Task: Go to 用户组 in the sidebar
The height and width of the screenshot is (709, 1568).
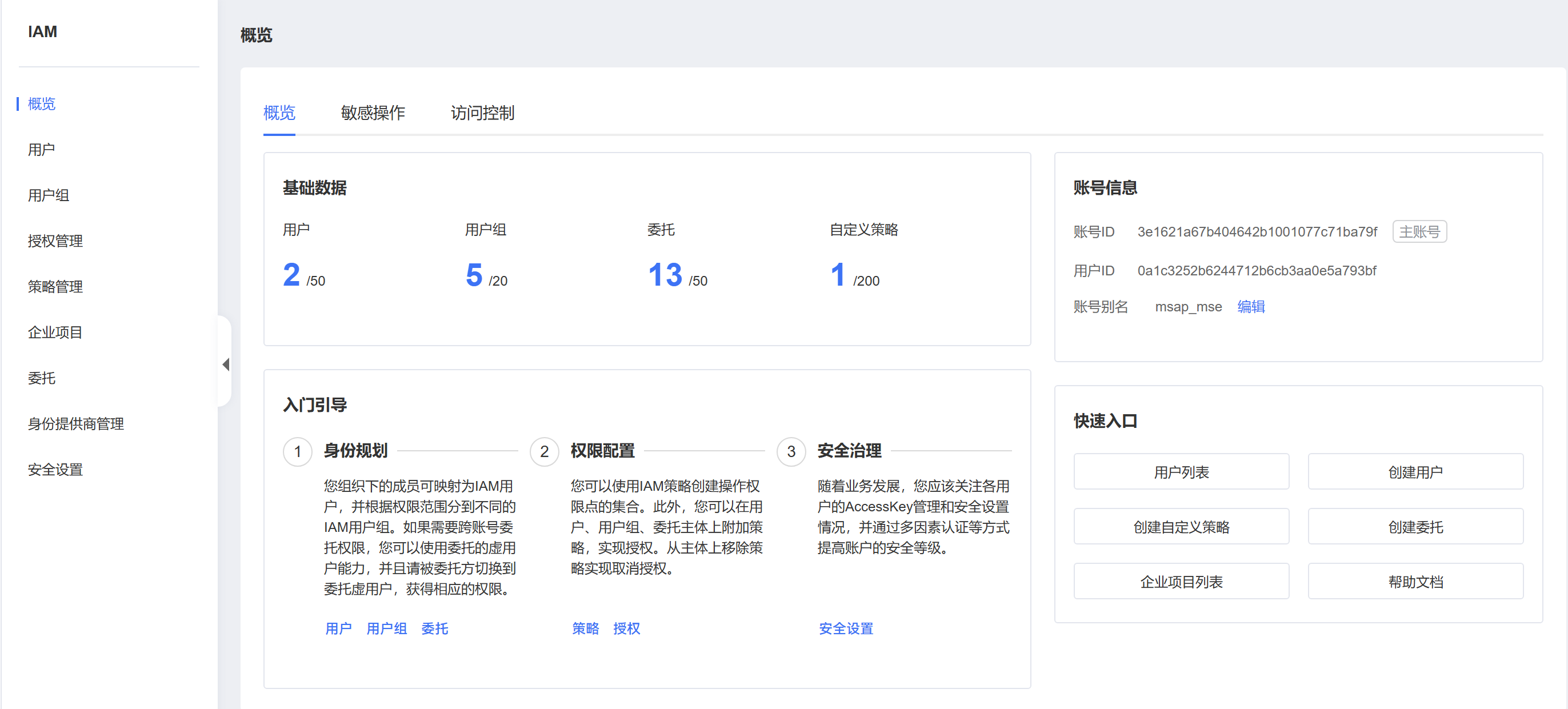Action: [49, 195]
